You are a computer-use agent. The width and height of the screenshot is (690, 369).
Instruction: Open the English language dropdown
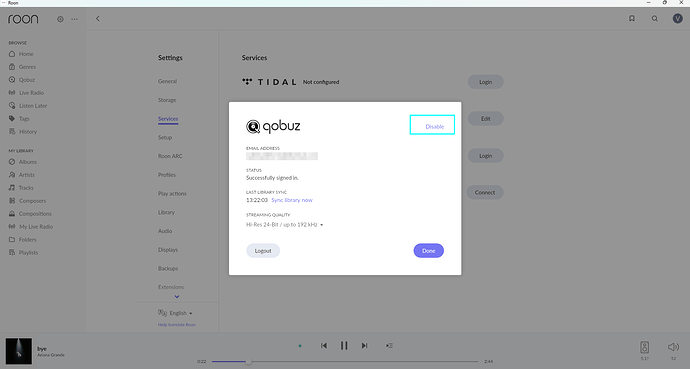point(181,313)
